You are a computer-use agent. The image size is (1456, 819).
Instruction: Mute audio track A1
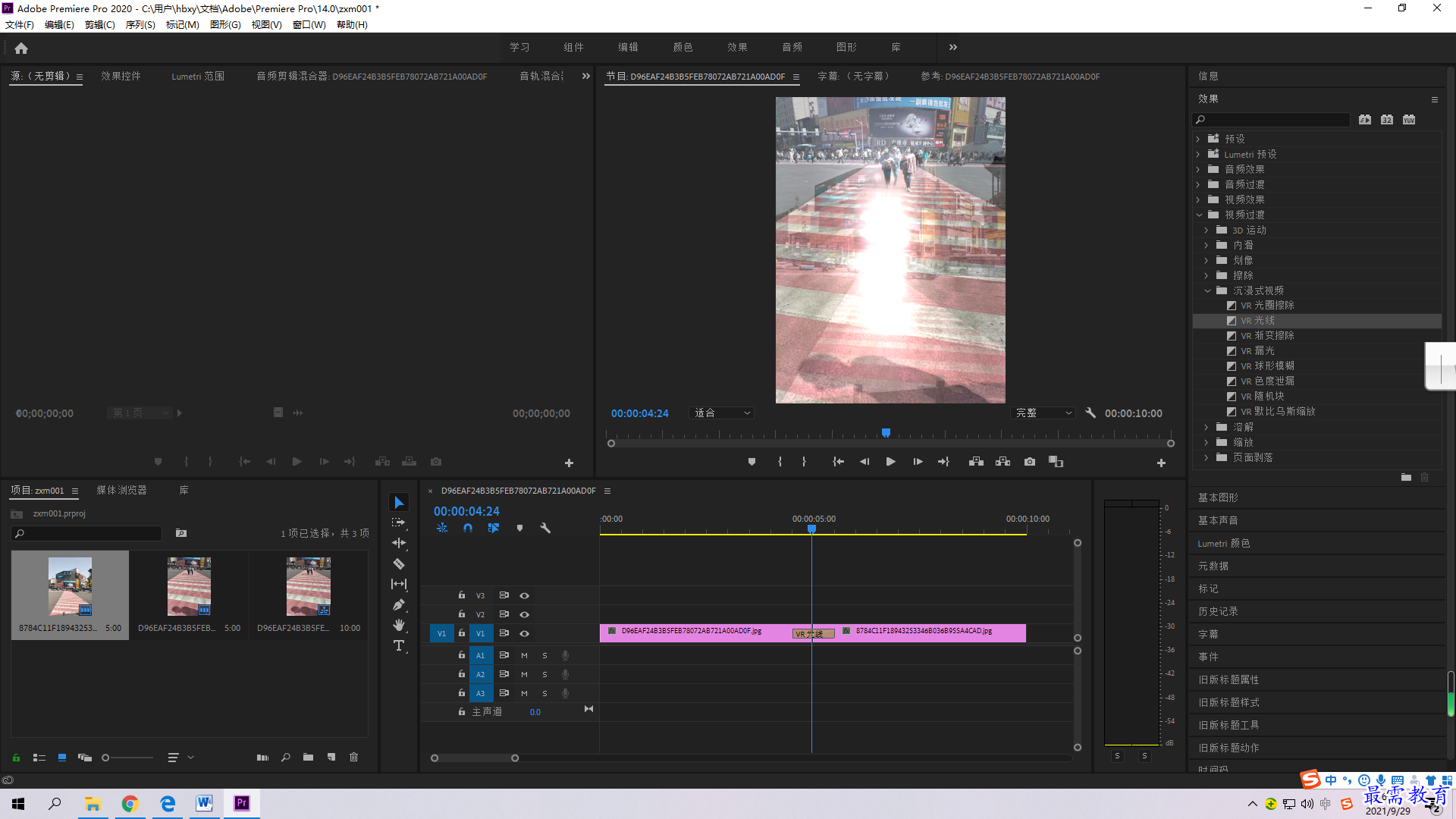coord(524,655)
